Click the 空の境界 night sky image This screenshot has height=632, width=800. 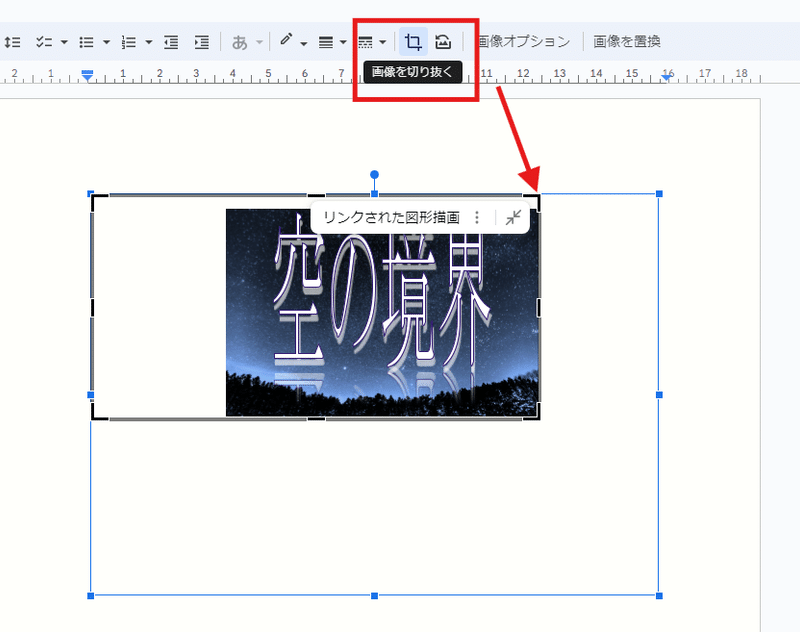pyautogui.click(x=382, y=312)
